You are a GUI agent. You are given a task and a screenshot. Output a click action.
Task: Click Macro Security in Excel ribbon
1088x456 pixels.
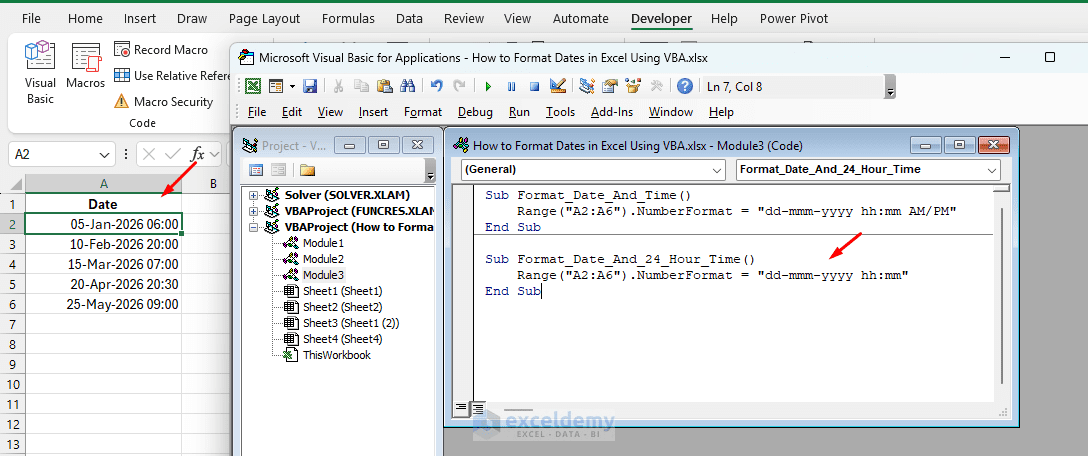pyautogui.click(x=164, y=101)
